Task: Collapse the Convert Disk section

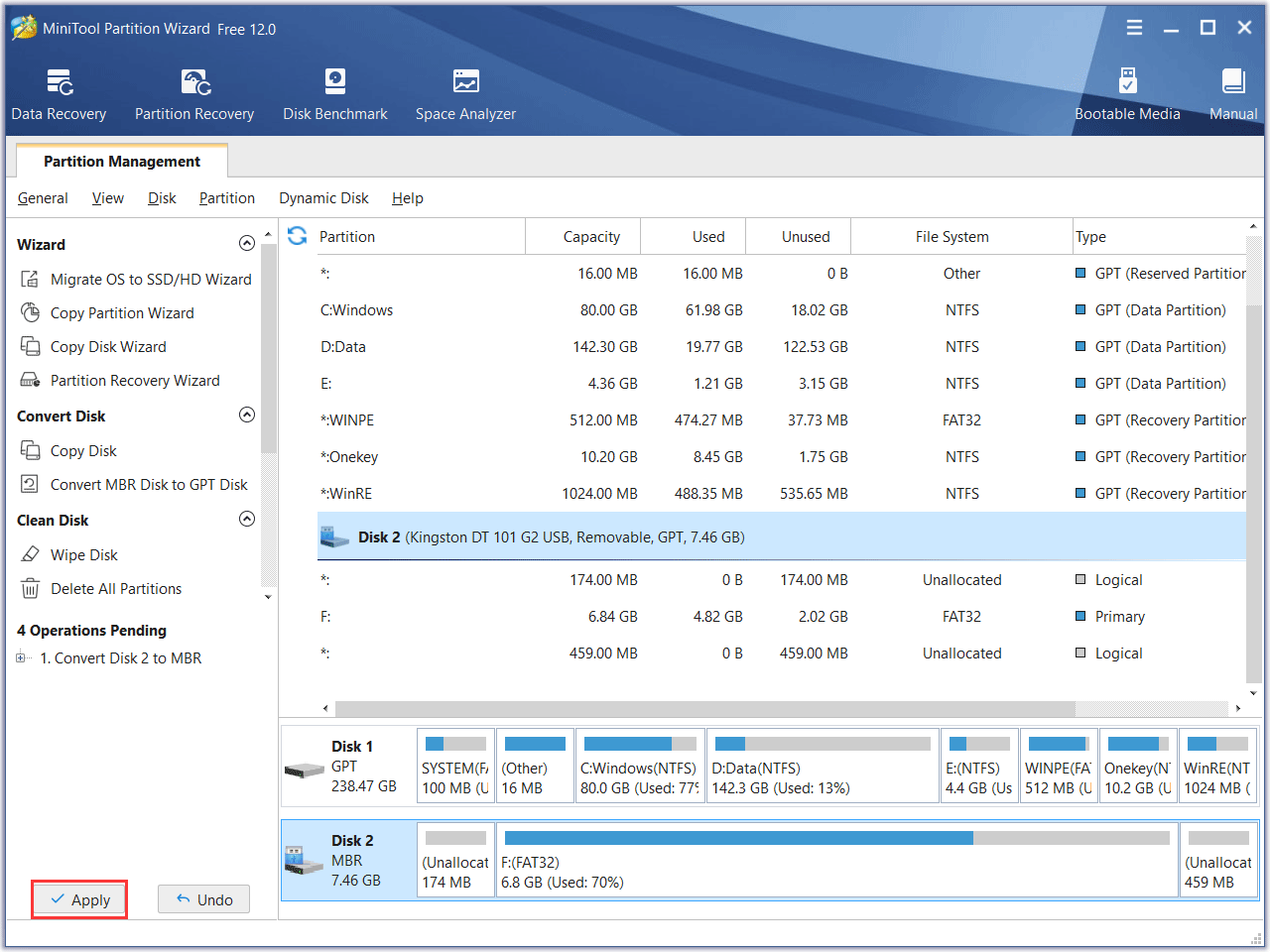Action: tap(247, 416)
